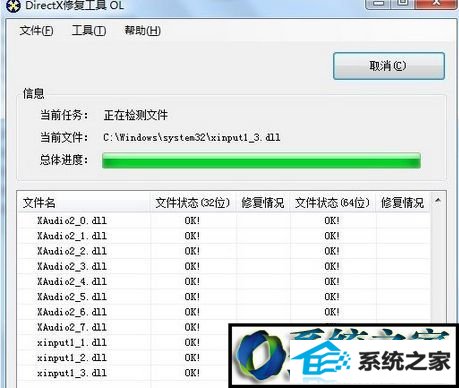Click the 修复情况 header beside the 32位 column
Image resolution: width=459 pixels, height=388 pixels.
(x=263, y=202)
